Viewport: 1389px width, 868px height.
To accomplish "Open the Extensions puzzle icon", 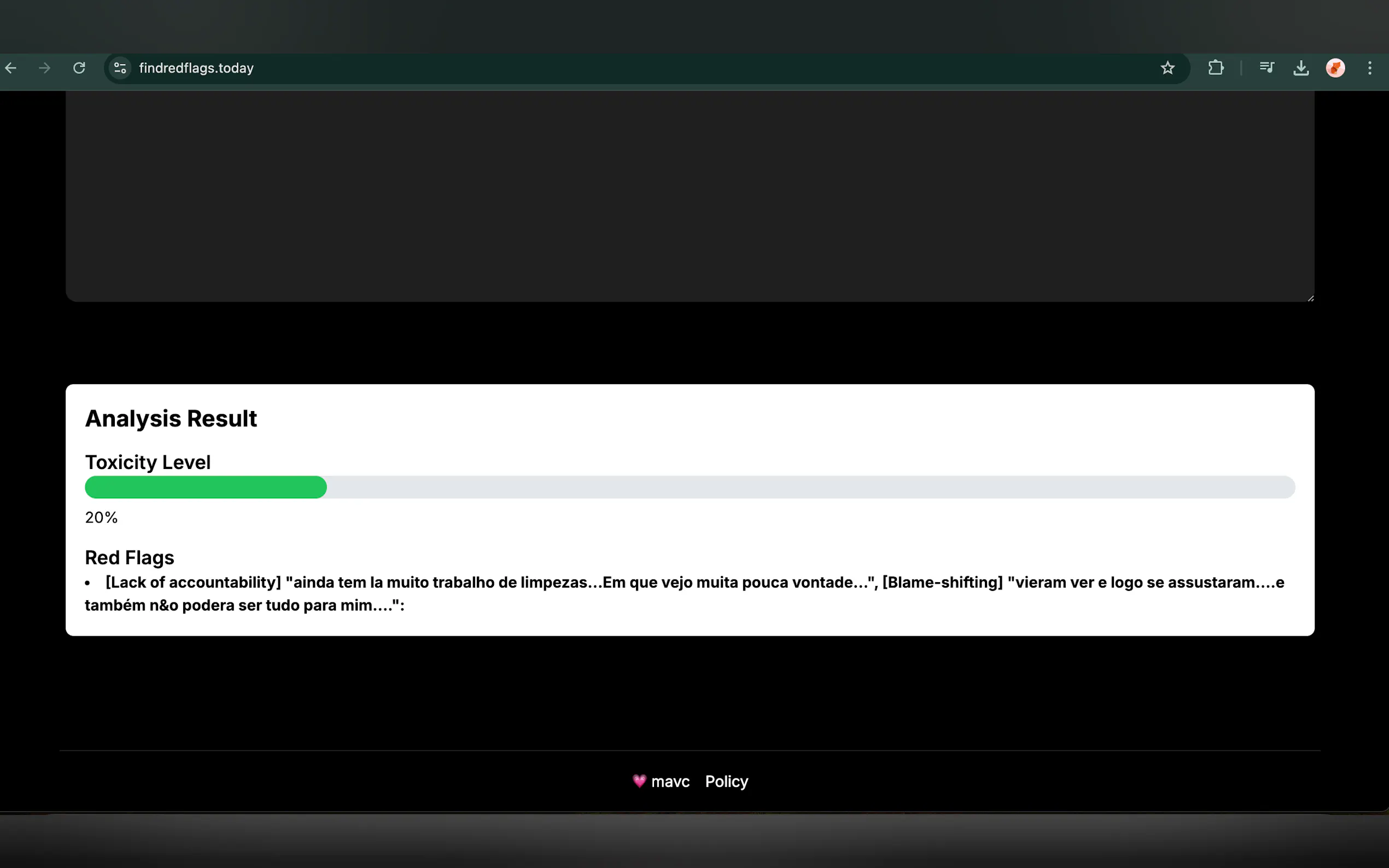I will 1216,68.
